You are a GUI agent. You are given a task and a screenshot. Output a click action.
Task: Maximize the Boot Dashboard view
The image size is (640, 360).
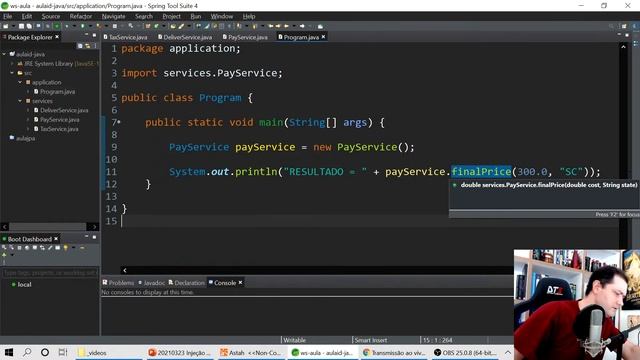pyautogui.click(x=94, y=237)
